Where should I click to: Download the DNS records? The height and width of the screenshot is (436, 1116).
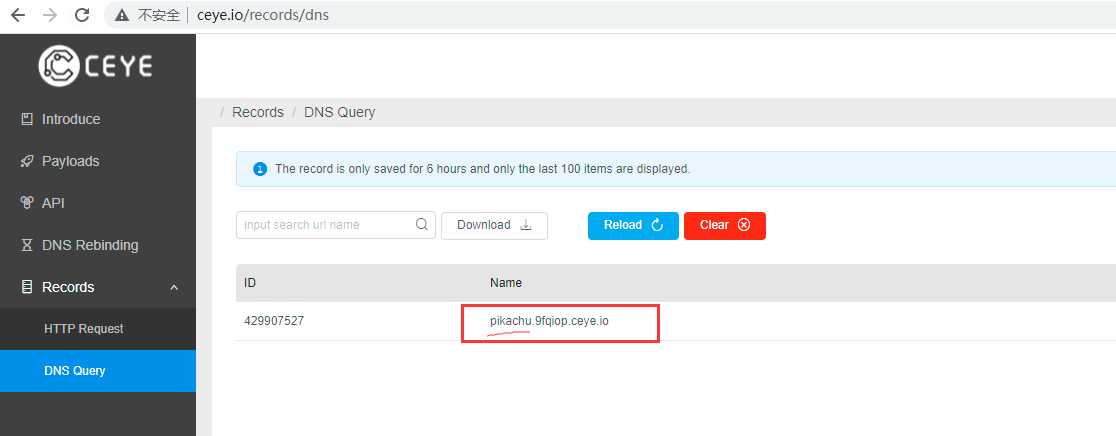[x=494, y=225]
